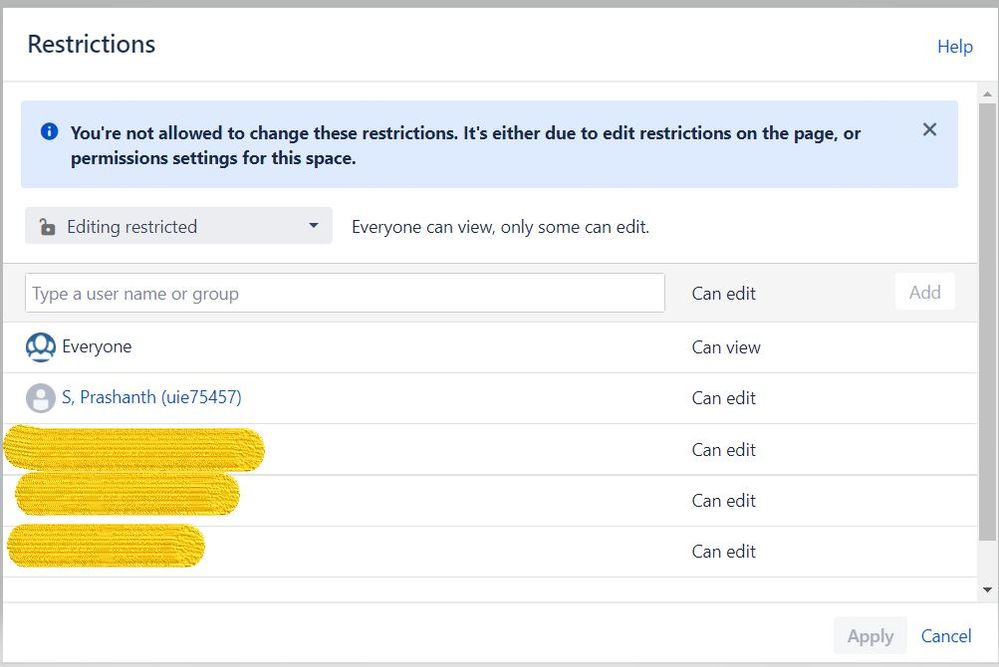Click the scrollbar up arrow
This screenshot has height=667, width=999.
pos(988,94)
